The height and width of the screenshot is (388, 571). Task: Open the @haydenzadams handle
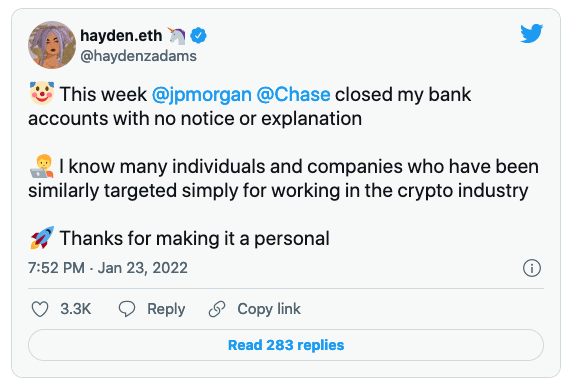click(138, 56)
